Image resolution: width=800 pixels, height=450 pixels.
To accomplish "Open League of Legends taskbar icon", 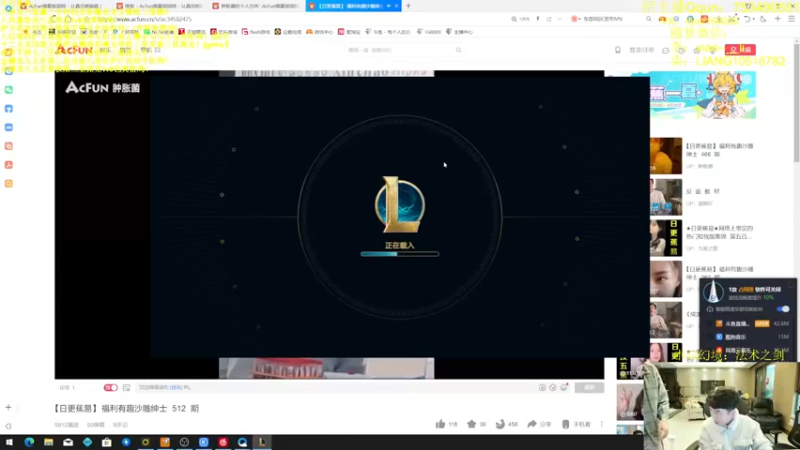I will coord(262,442).
